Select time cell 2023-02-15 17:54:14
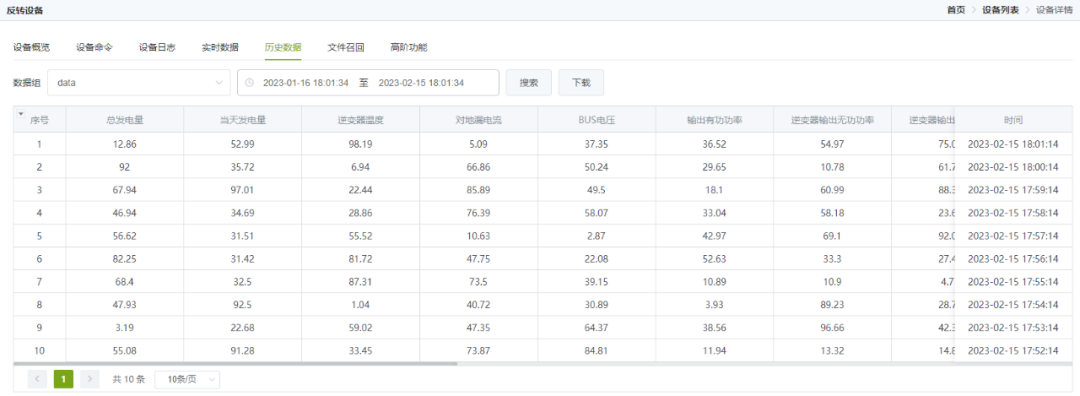 [x=1013, y=304]
